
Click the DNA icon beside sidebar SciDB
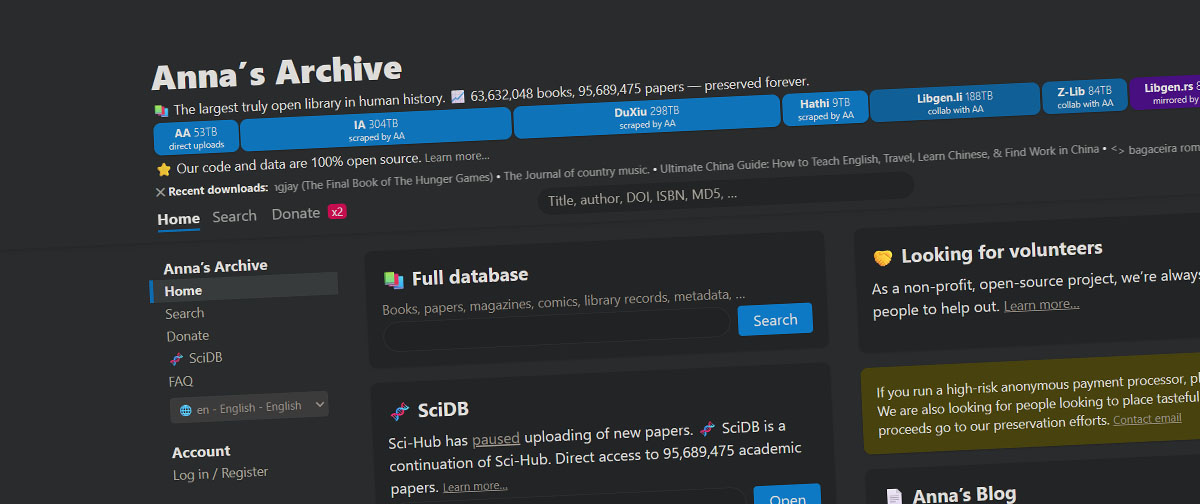(x=176, y=359)
